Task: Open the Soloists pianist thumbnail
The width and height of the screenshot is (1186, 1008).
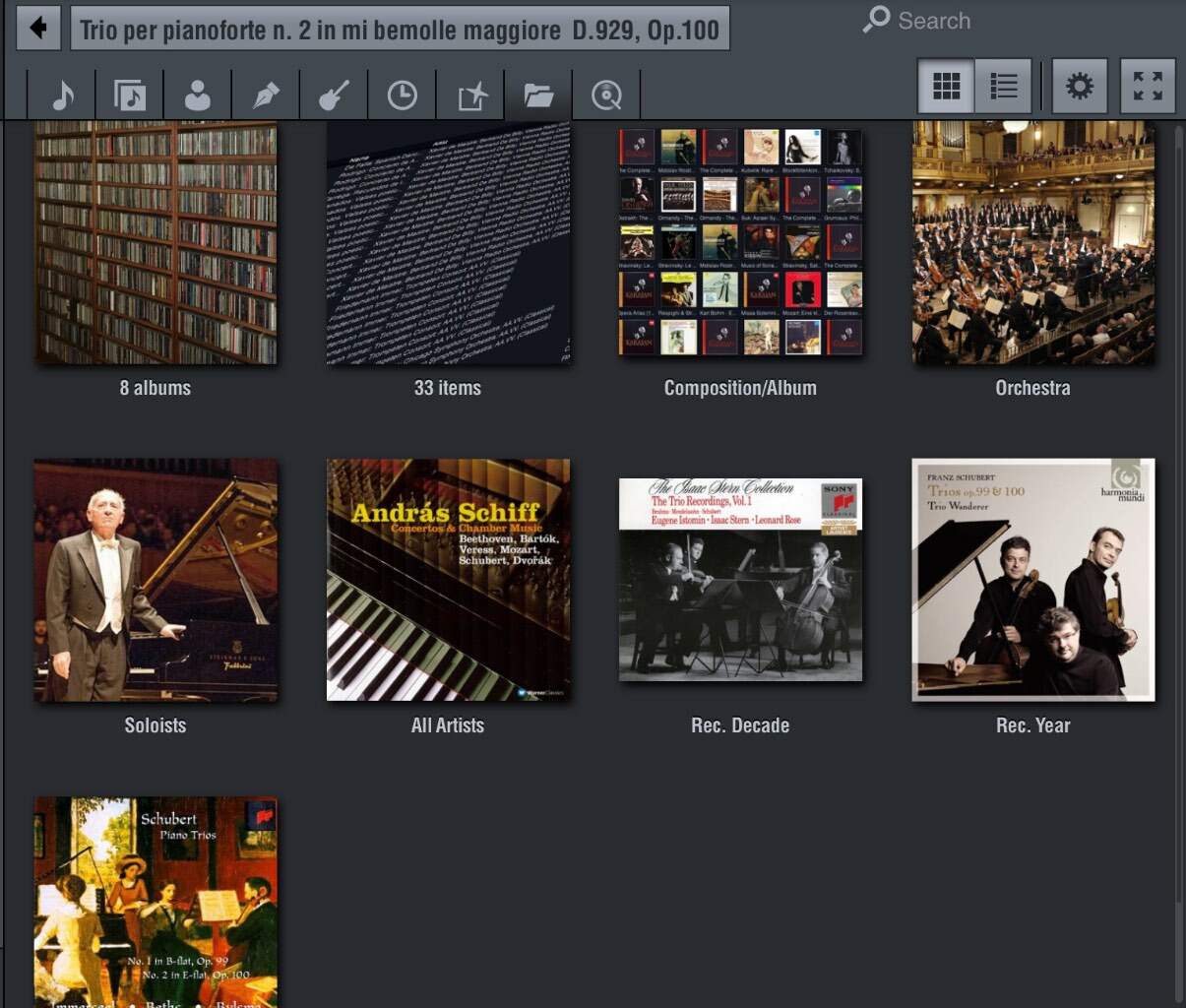Action: [156, 580]
